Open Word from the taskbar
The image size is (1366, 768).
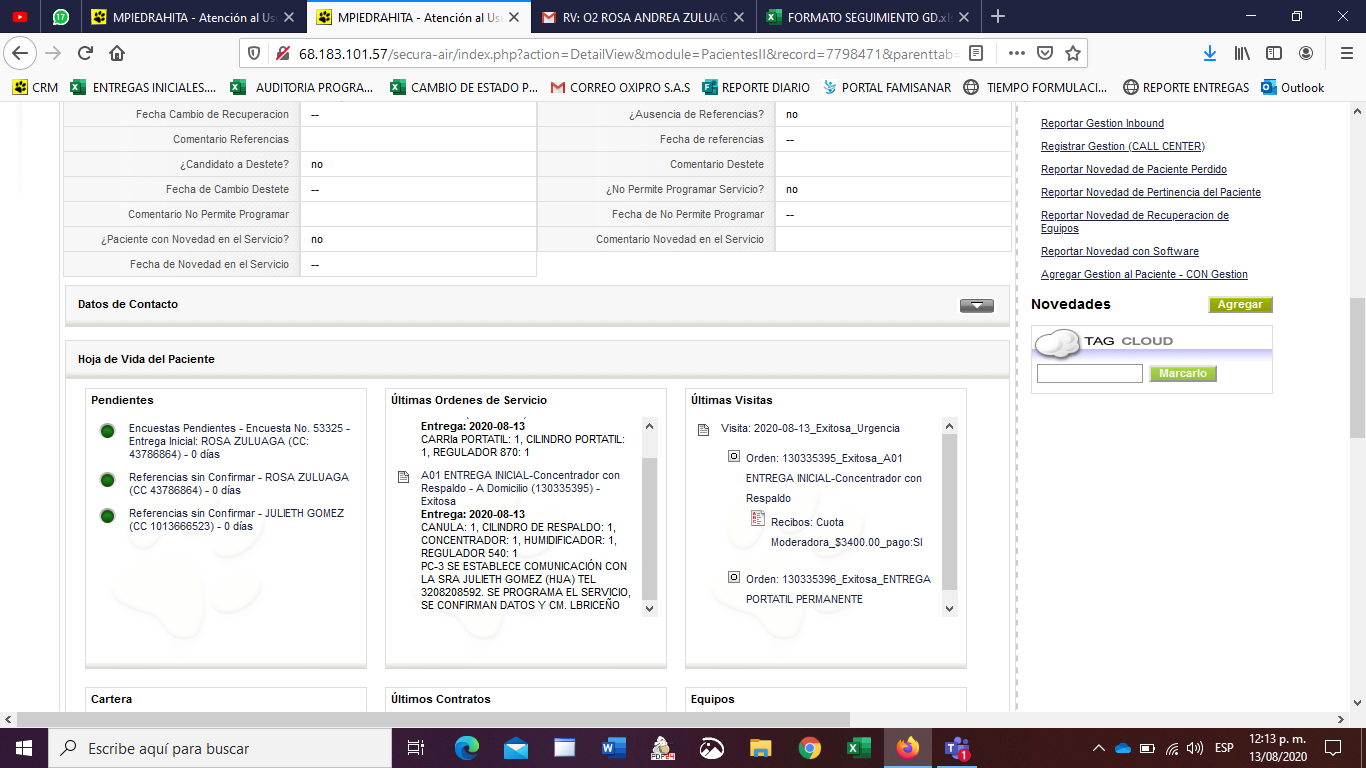click(613, 748)
